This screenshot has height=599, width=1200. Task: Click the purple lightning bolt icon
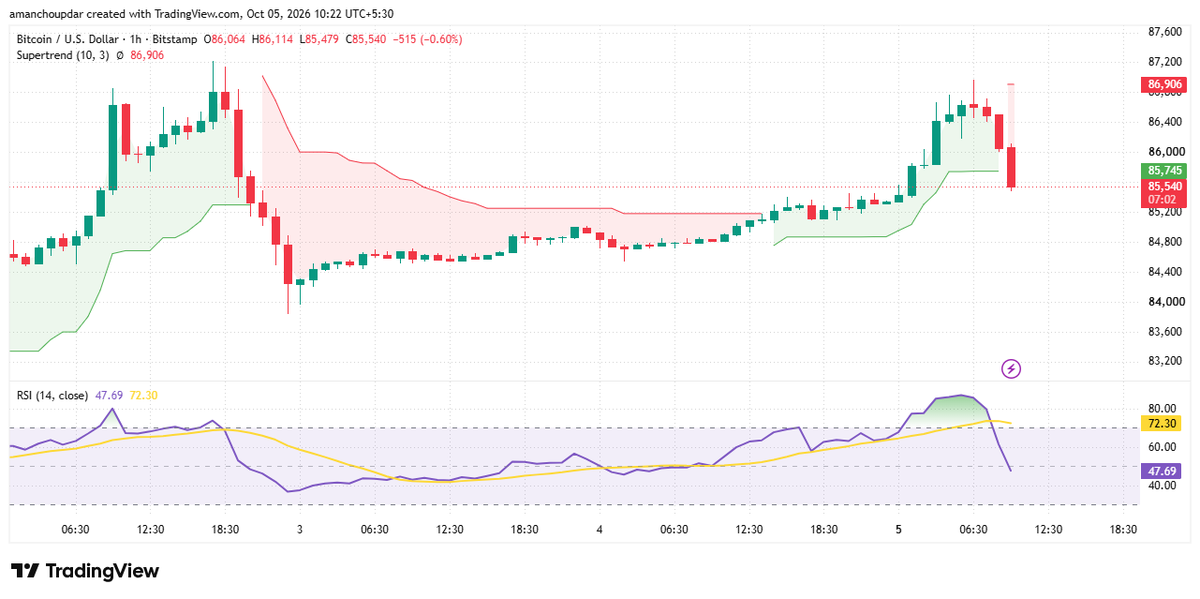(1011, 369)
